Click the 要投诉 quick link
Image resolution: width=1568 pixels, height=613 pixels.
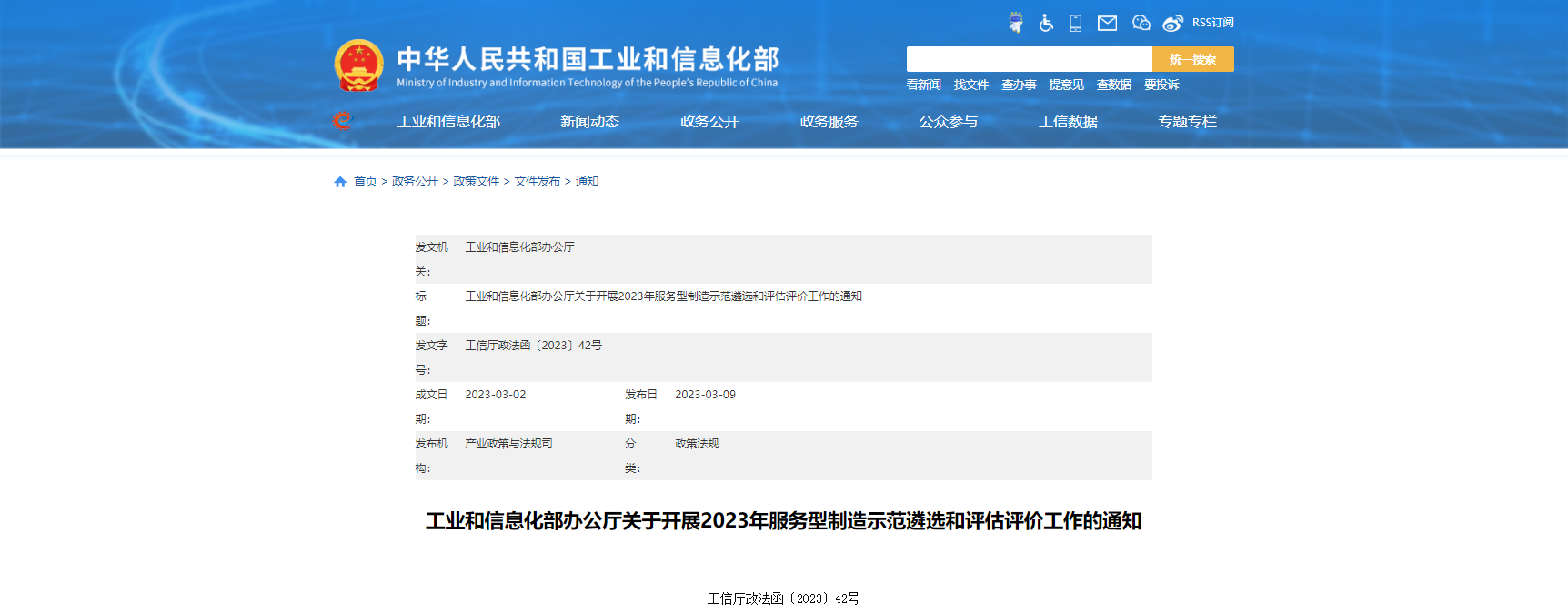(x=1161, y=85)
